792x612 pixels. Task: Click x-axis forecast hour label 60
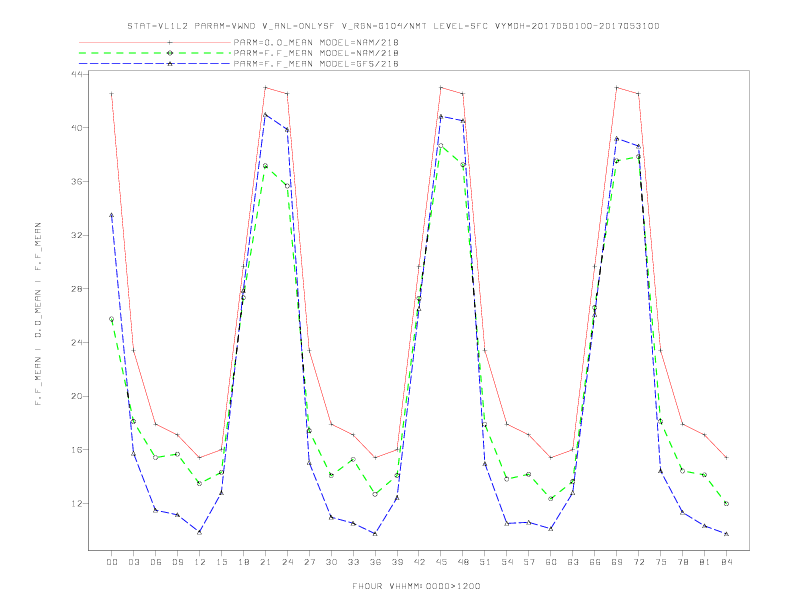551,562
